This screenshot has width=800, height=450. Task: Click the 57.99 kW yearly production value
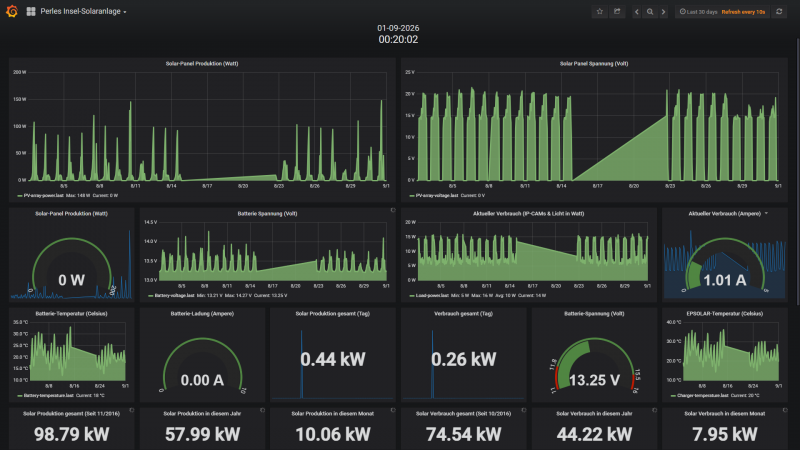[x=202, y=434]
